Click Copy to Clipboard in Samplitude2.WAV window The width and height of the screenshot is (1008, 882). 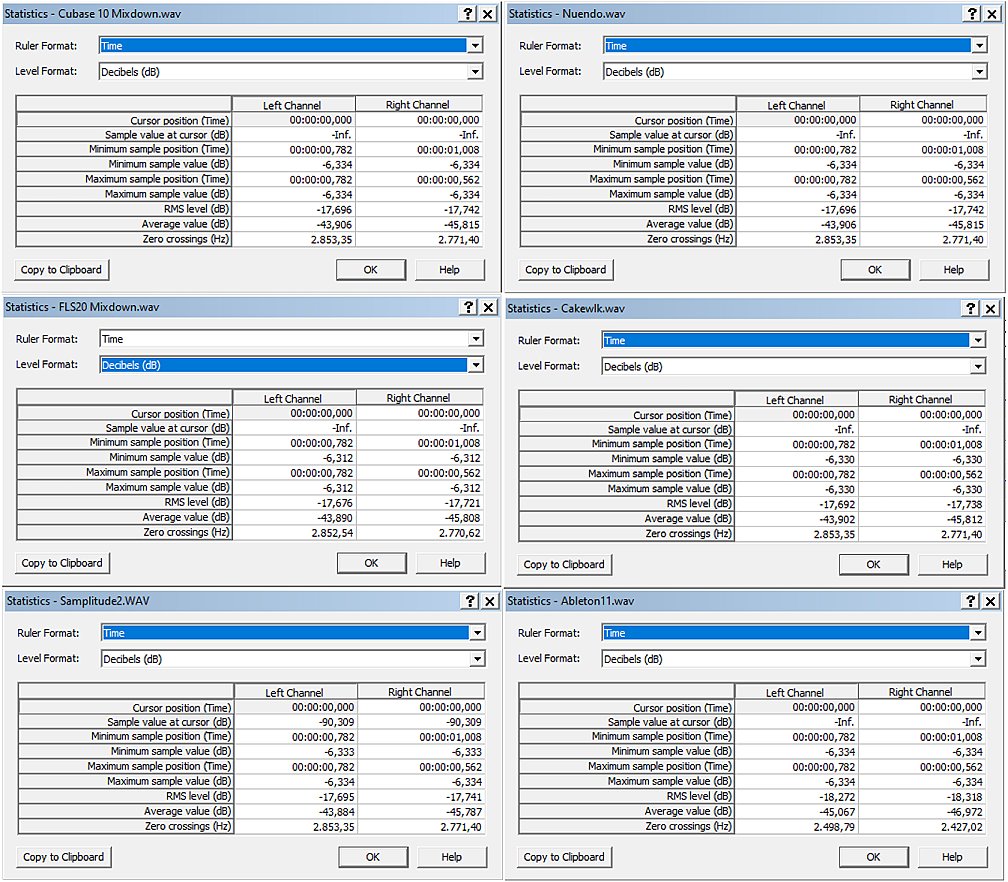(x=64, y=857)
